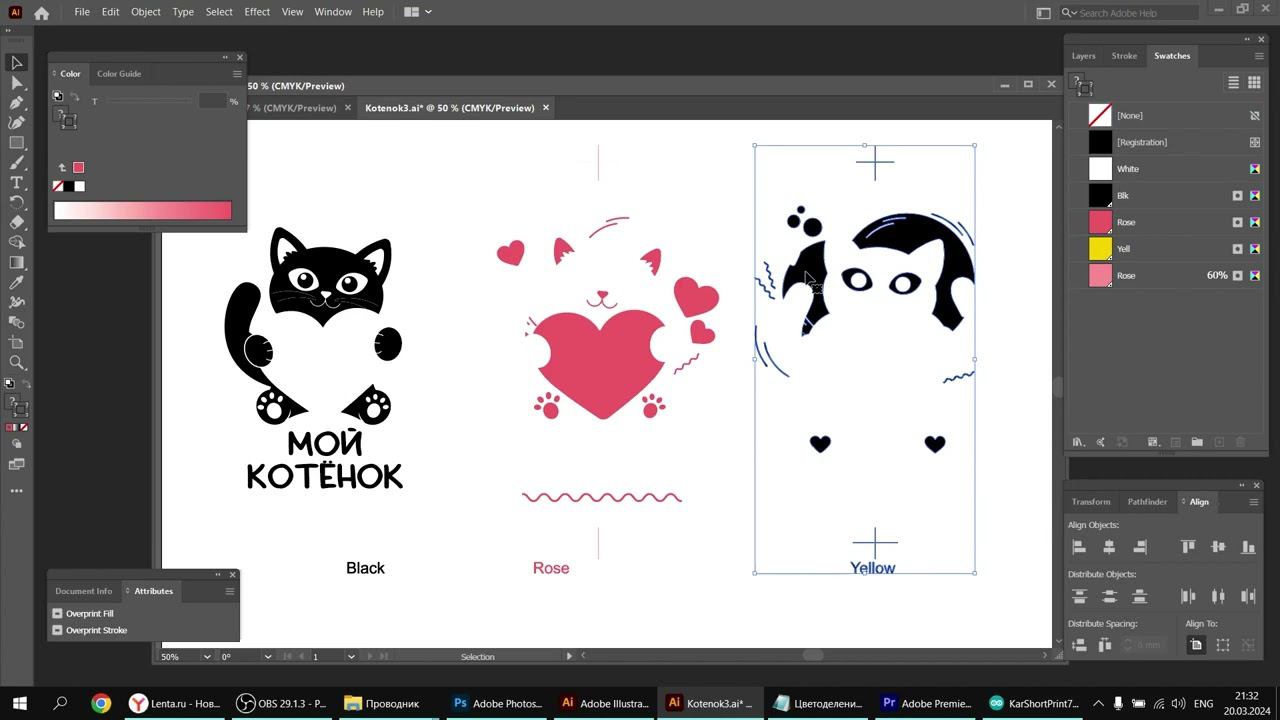The image size is (1280, 720).
Task: Change screen mode in toolbar
Action: pyautogui.click(x=17, y=464)
